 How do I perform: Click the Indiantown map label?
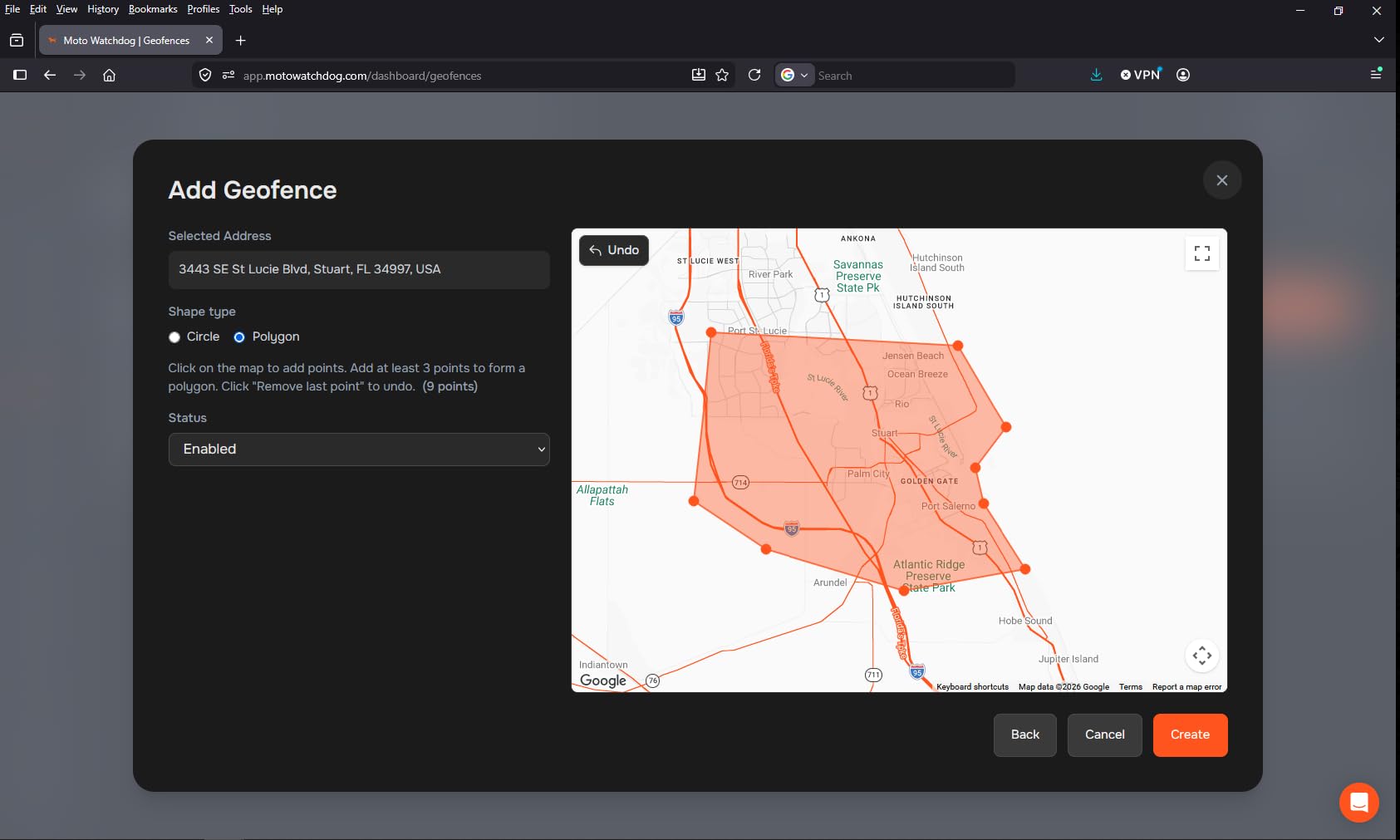(603, 665)
